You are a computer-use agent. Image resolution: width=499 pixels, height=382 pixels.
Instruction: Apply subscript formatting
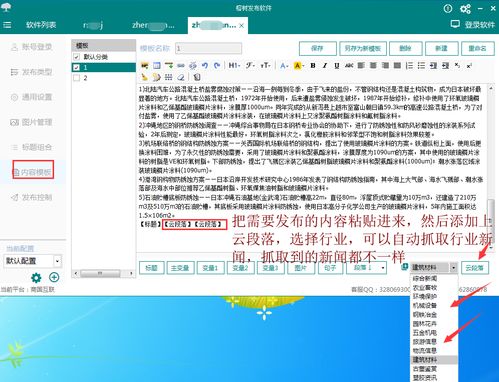[x=457, y=66]
